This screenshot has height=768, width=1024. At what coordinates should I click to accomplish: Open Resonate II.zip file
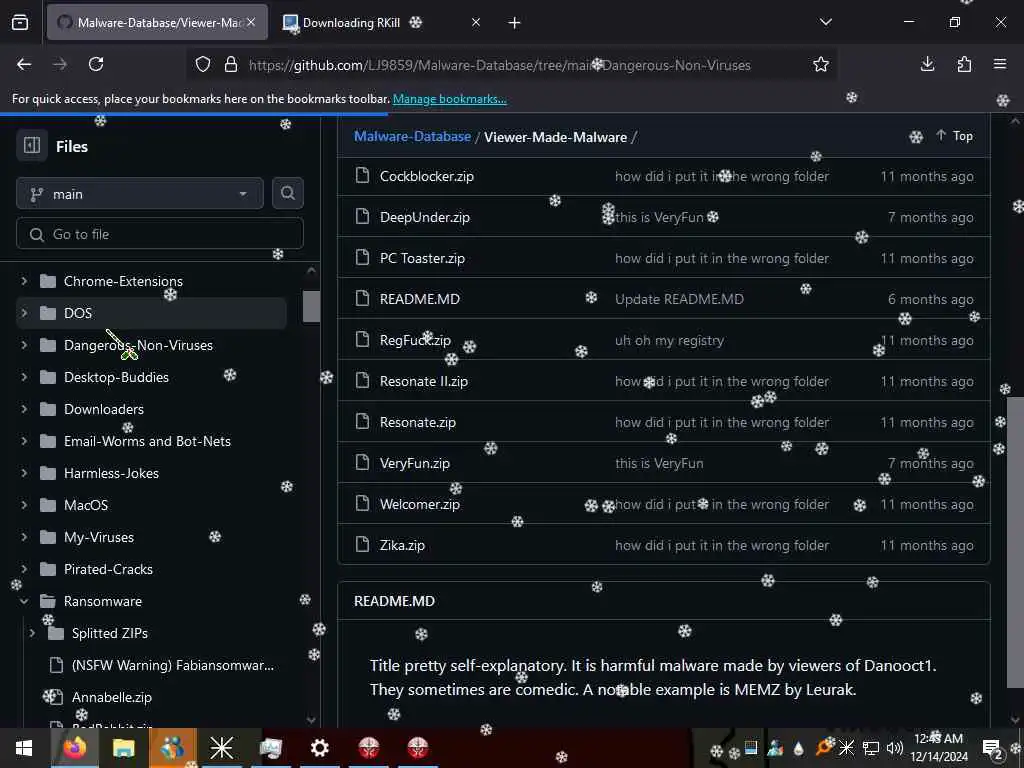click(x=424, y=381)
